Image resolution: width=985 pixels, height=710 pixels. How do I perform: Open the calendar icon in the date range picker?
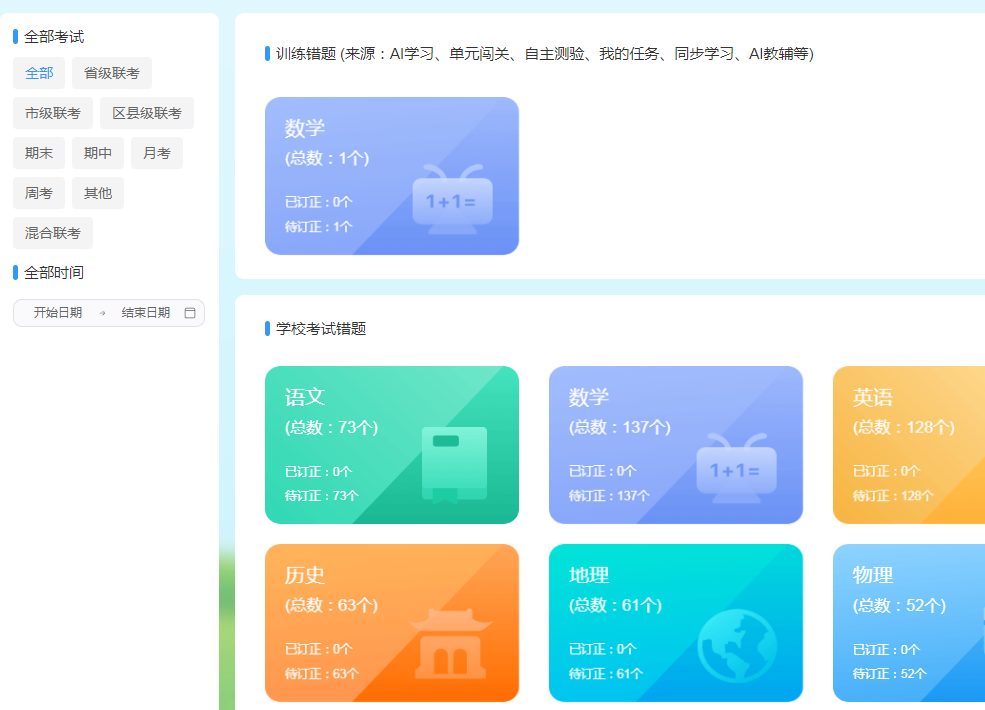(190, 313)
